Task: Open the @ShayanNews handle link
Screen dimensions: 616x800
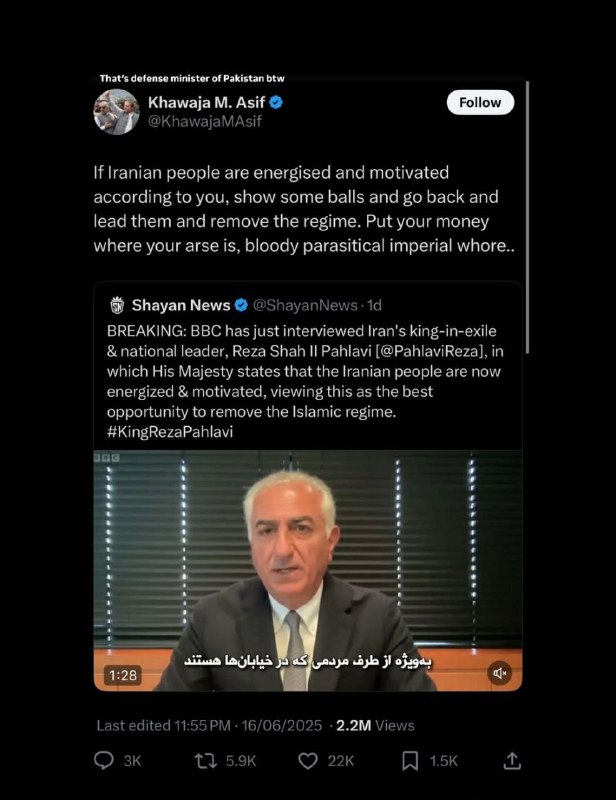Action: point(305,305)
